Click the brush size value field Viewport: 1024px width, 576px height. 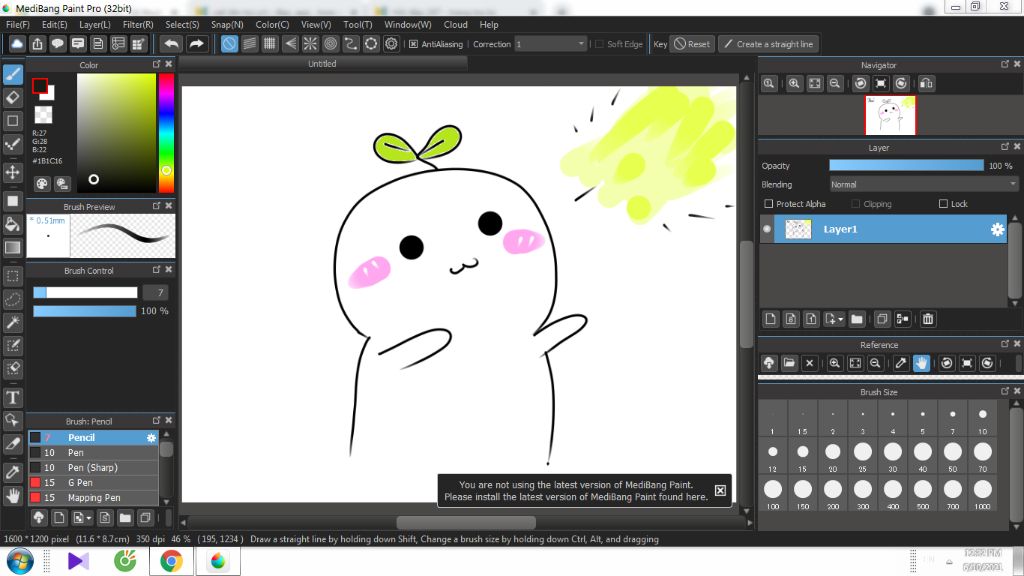pyautogui.click(x=155, y=293)
